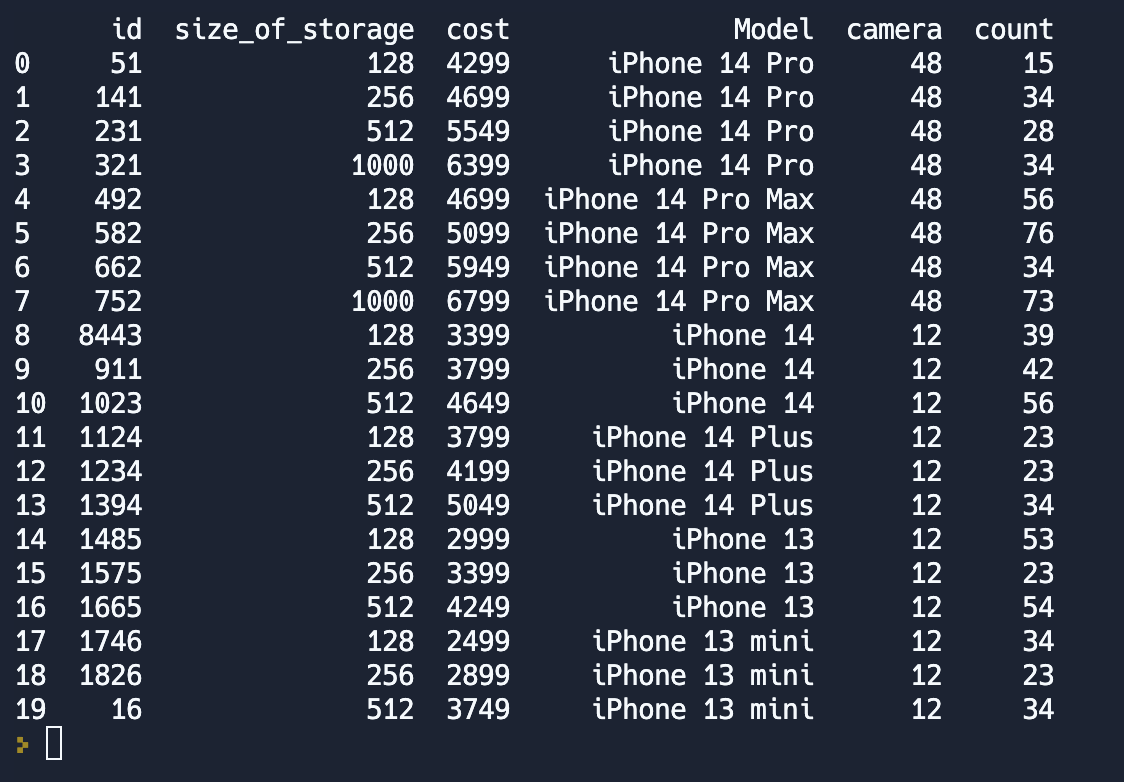Viewport: 1124px width, 782px height.
Task: Click the Model column header
Action: pyautogui.click(x=773, y=30)
